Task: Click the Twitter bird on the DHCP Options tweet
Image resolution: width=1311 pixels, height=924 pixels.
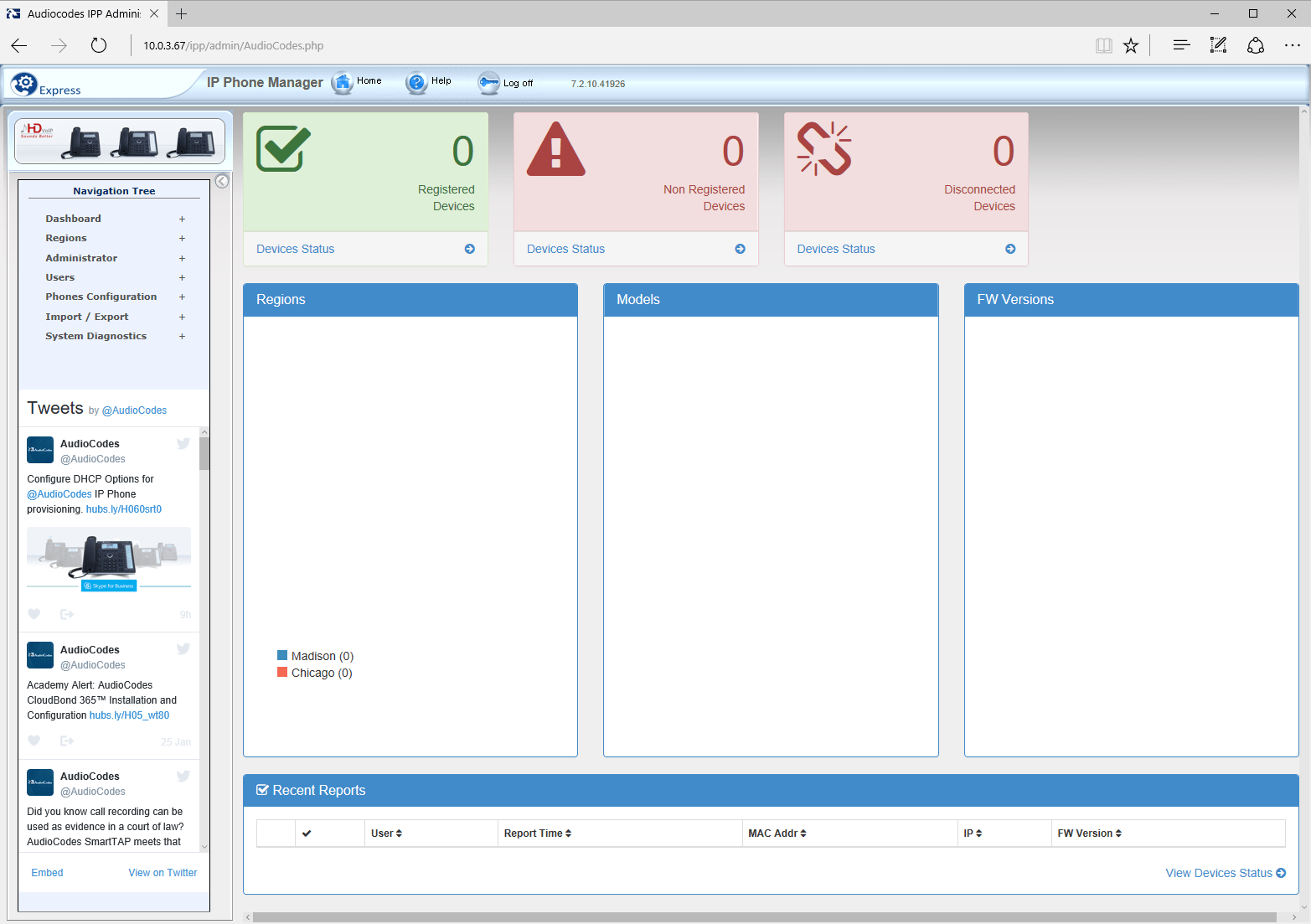Action: [183, 443]
